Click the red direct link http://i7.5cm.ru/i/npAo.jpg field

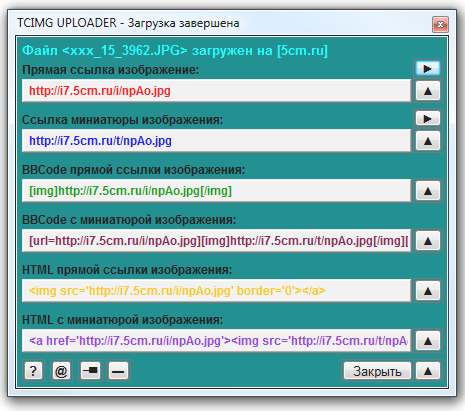(216, 91)
